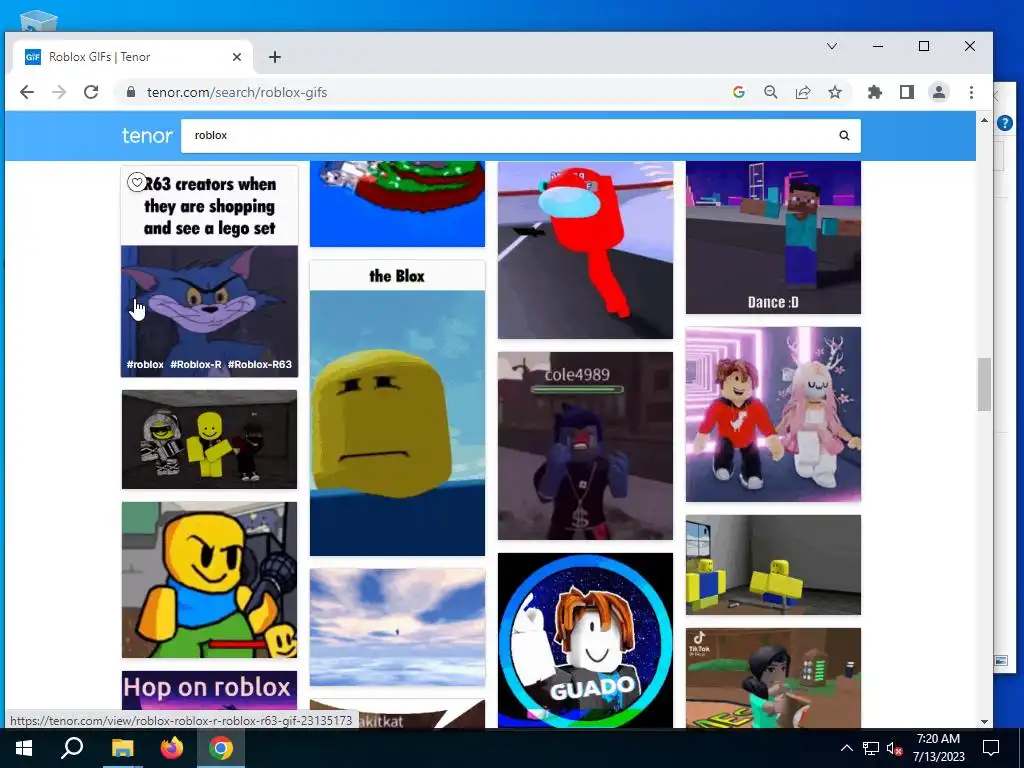The width and height of the screenshot is (1024, 768).
Task: Open File Explorer from the taskbar
Action: pyautogui.click(x=122, y=748)
